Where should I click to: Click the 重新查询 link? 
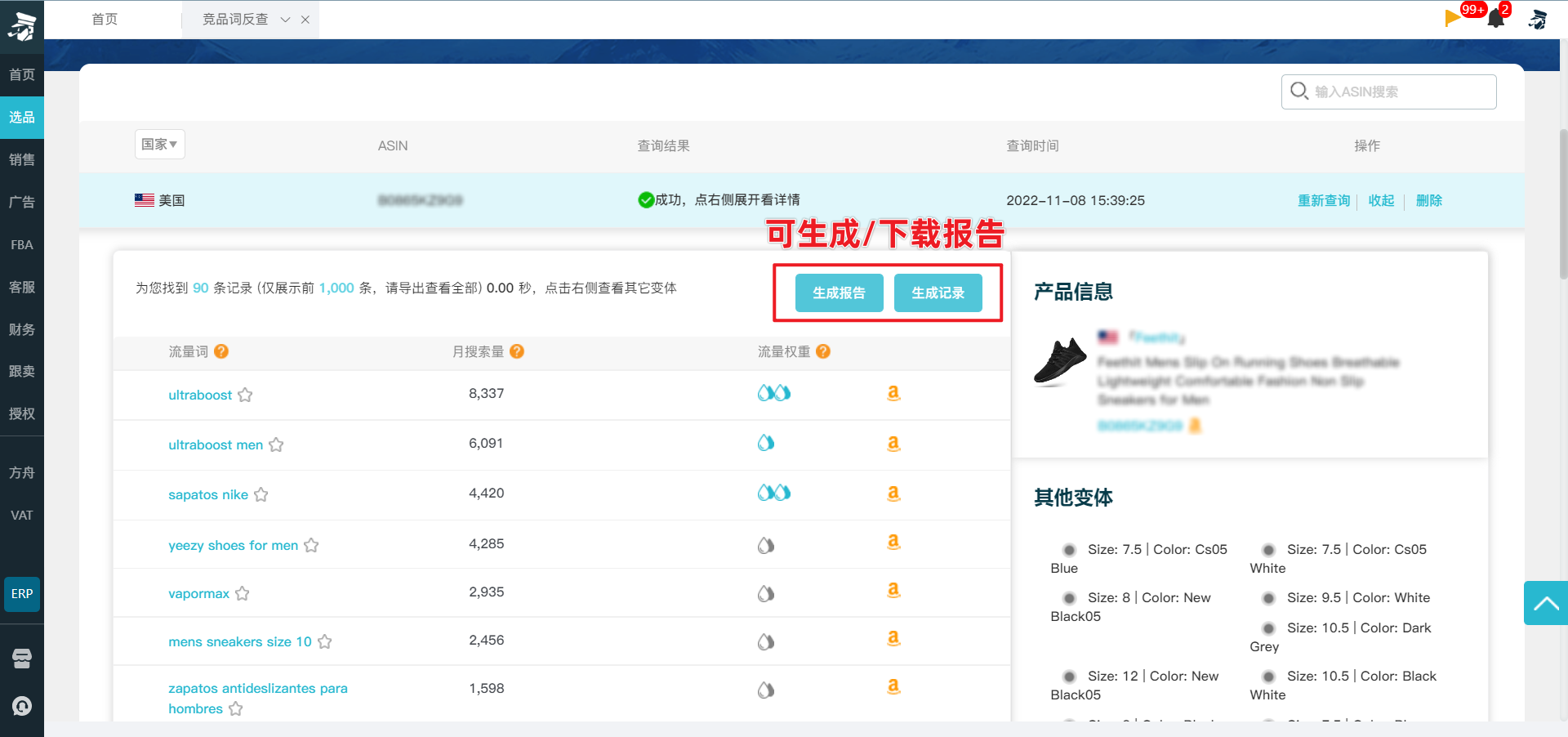[x=1324, y=200]
